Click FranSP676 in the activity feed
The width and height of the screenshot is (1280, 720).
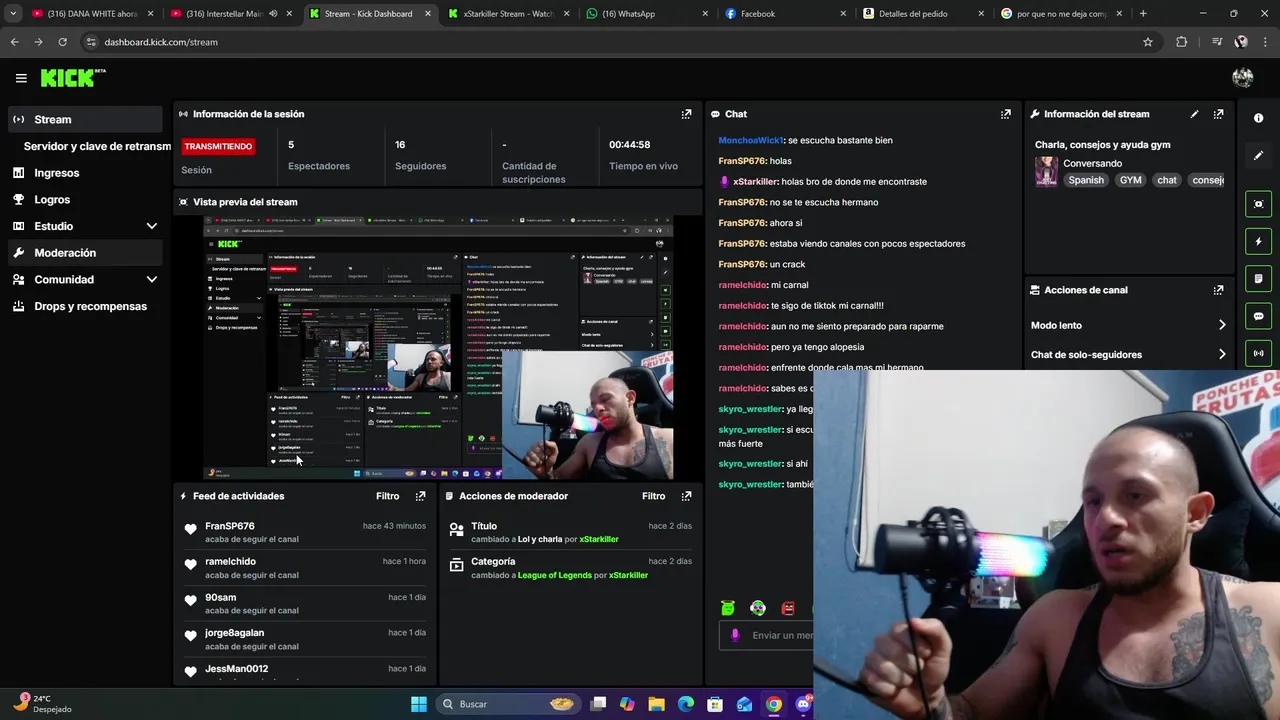[230, 526]
